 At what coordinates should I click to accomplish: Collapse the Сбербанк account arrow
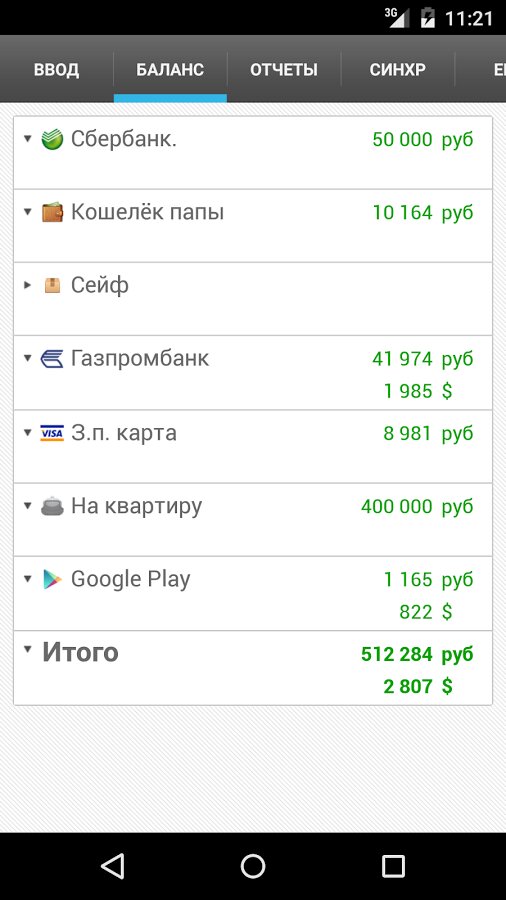(28, 138)
